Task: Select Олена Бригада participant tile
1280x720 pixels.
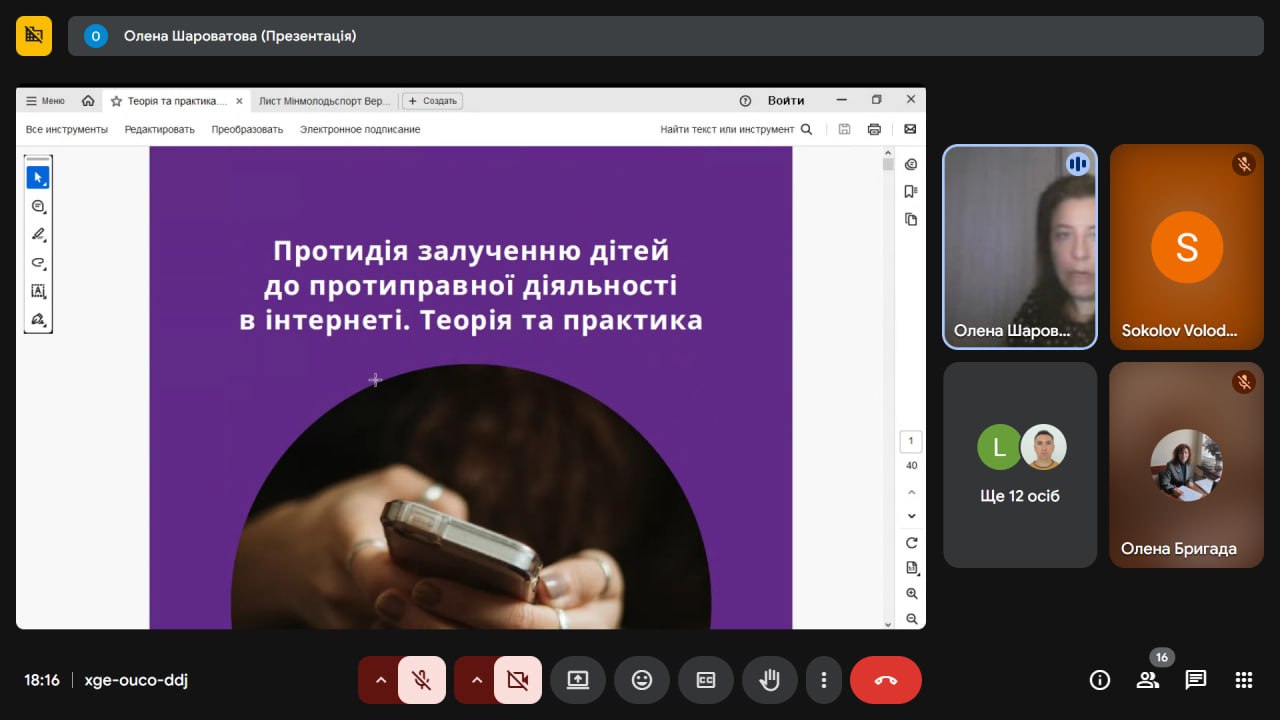Action: [x=1187, y=465]
